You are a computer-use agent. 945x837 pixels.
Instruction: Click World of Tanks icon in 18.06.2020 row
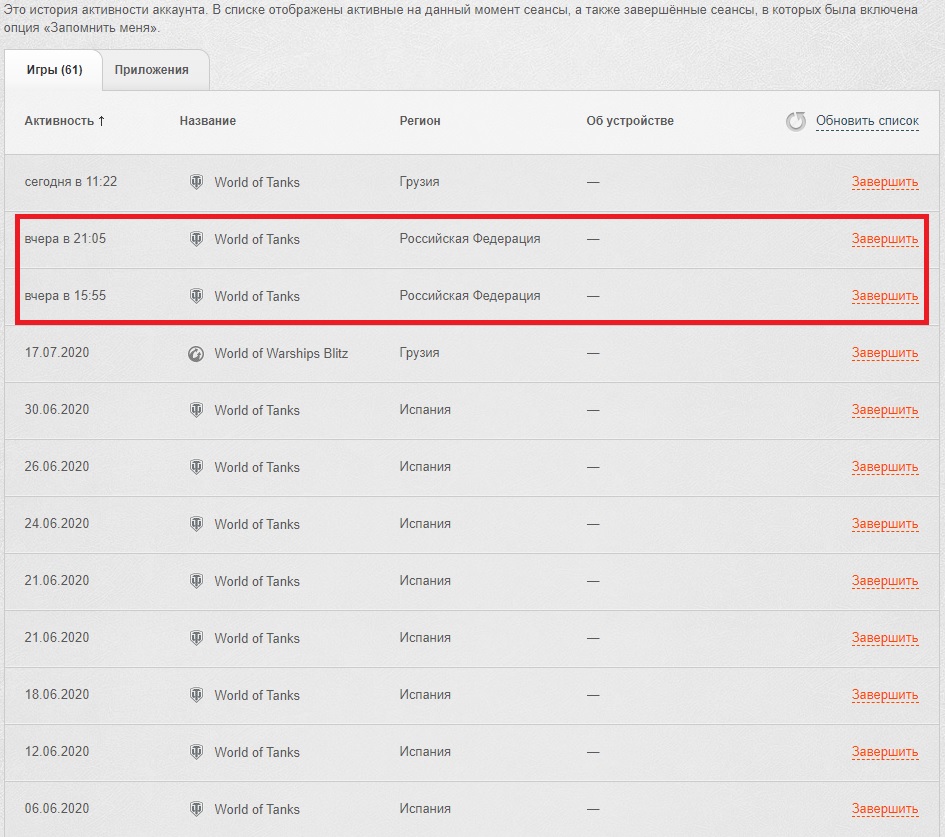196,695
